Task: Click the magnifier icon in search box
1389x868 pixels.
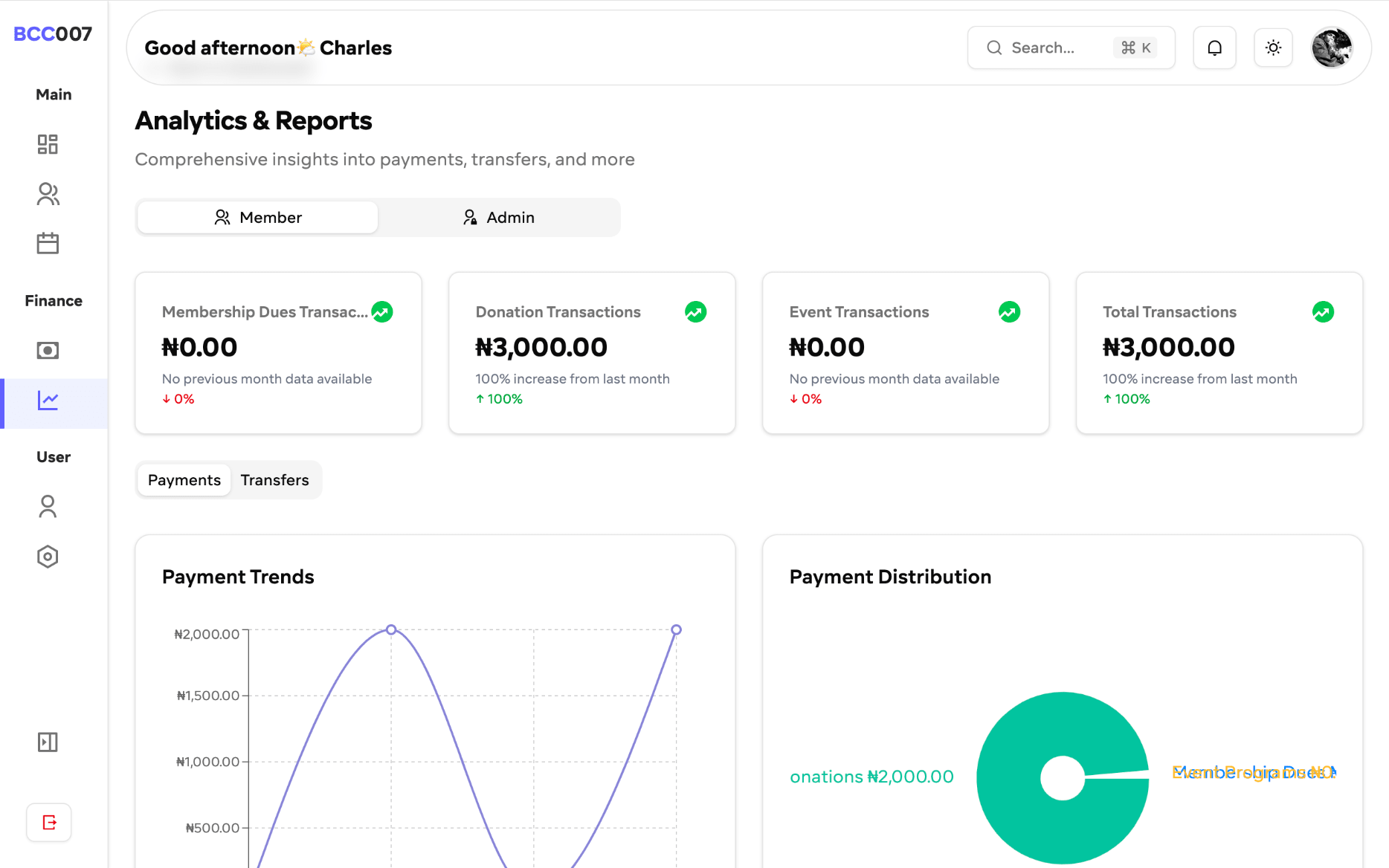Action: click(x=994, y=48)
